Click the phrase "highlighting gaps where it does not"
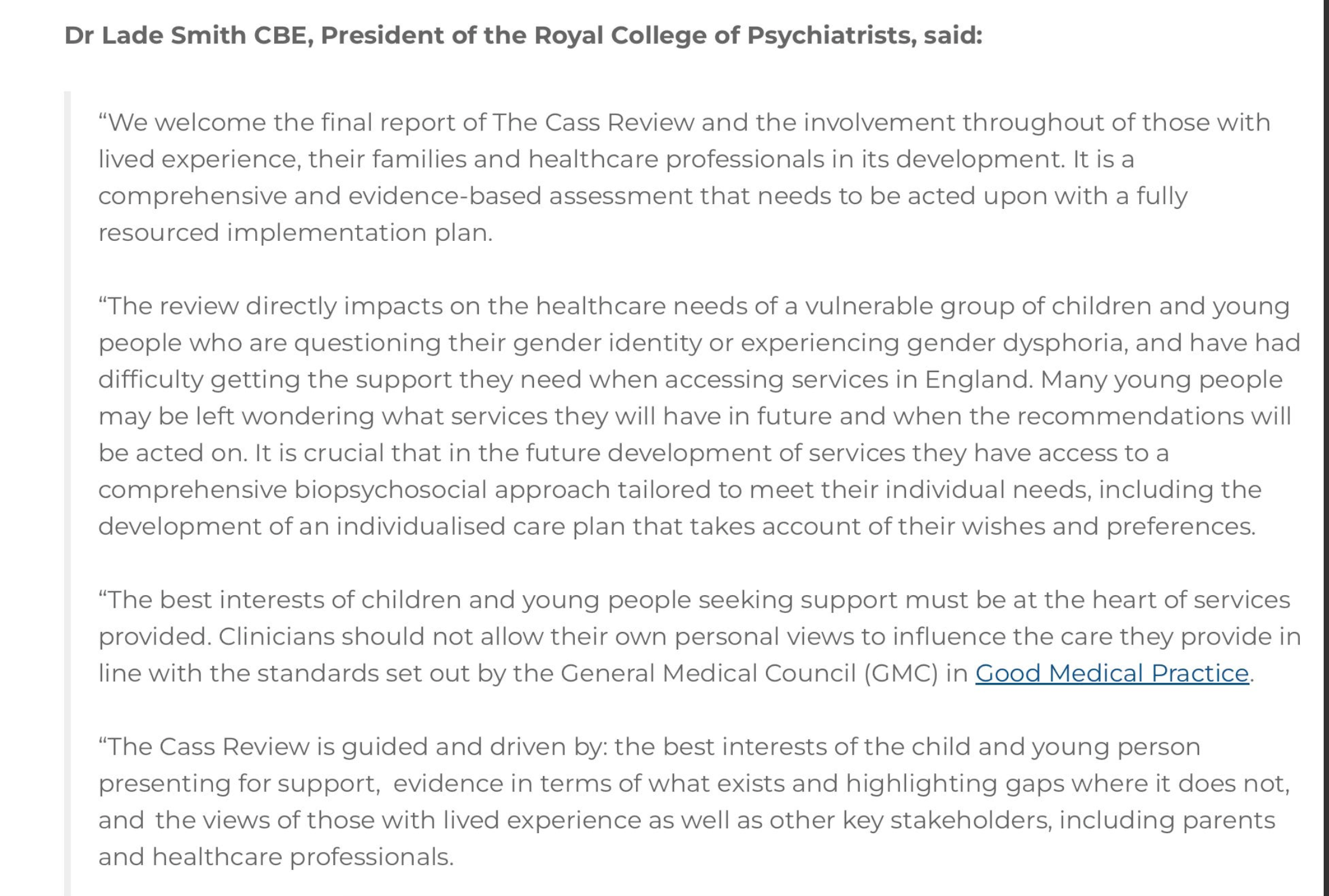 point(1067,783)
